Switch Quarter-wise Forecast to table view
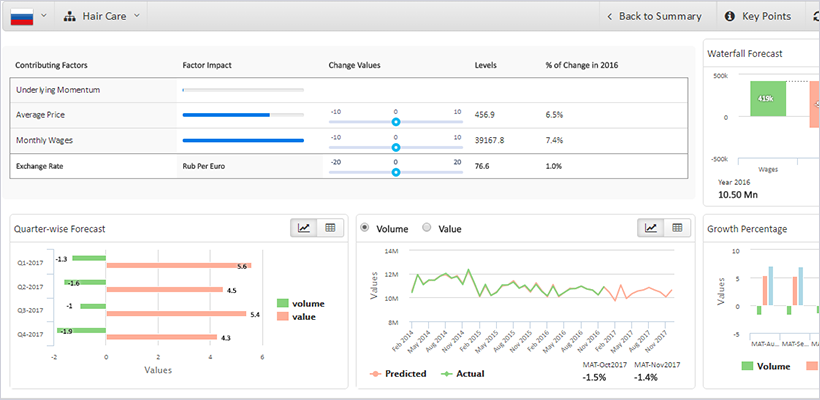The width and height of the screenshot is (820, 400). tap(330, 229)
